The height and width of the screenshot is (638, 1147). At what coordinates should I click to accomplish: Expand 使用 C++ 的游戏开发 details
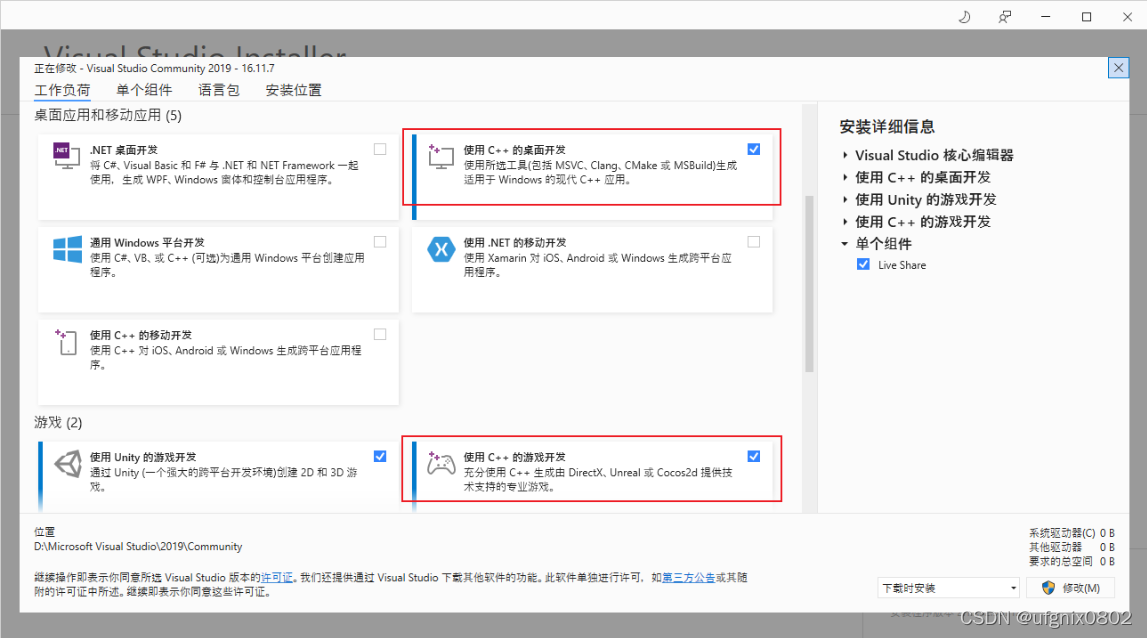(845, 222)
